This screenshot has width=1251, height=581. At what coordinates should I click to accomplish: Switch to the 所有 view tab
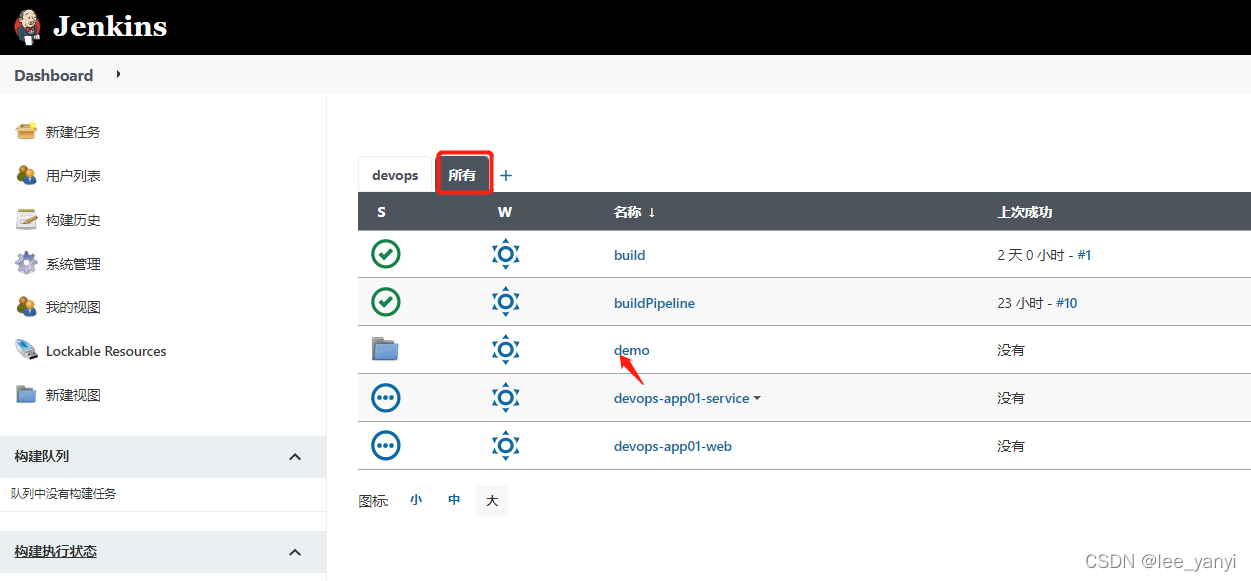tap(462, 175)
